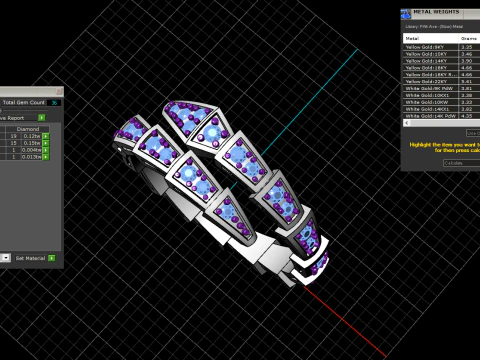The image size is (480, 360).
Task: Click the green arrow on the 0.15tw row
Action: point(46,143)
